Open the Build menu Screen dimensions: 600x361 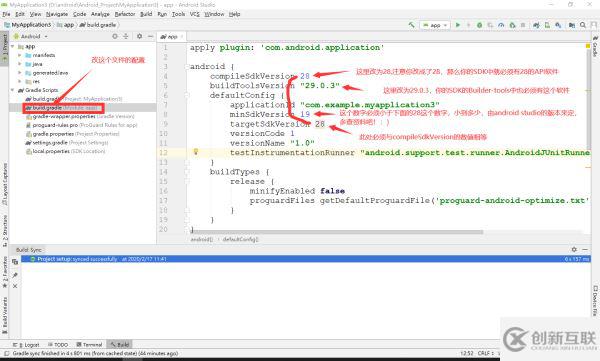[146, 14]
